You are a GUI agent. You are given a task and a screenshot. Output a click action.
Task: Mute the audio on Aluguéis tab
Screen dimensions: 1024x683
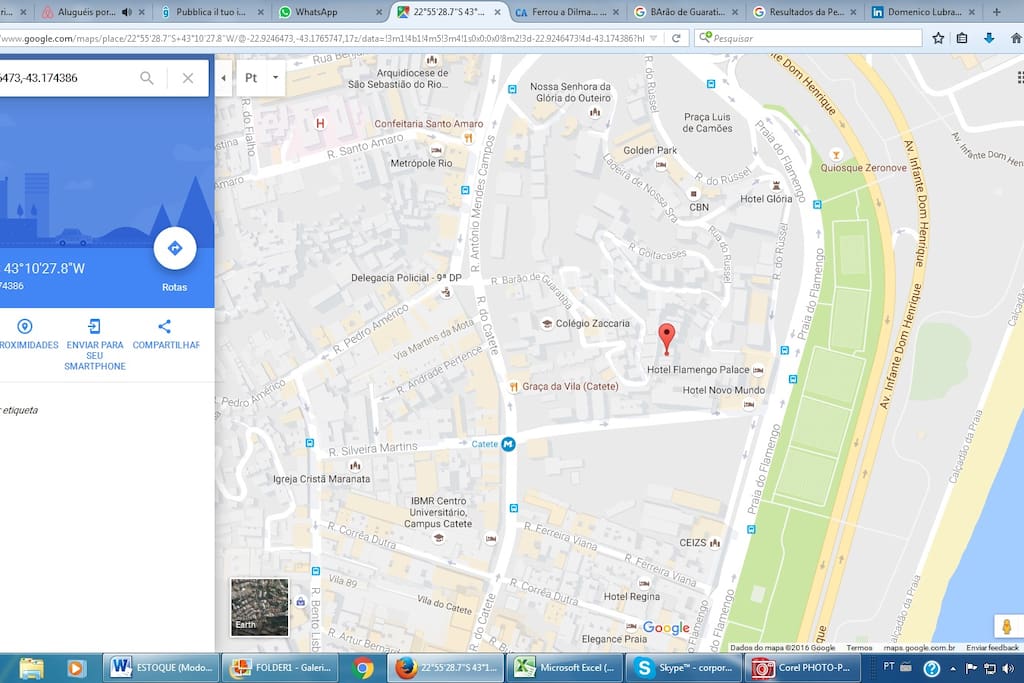click(x=127, y=12)
